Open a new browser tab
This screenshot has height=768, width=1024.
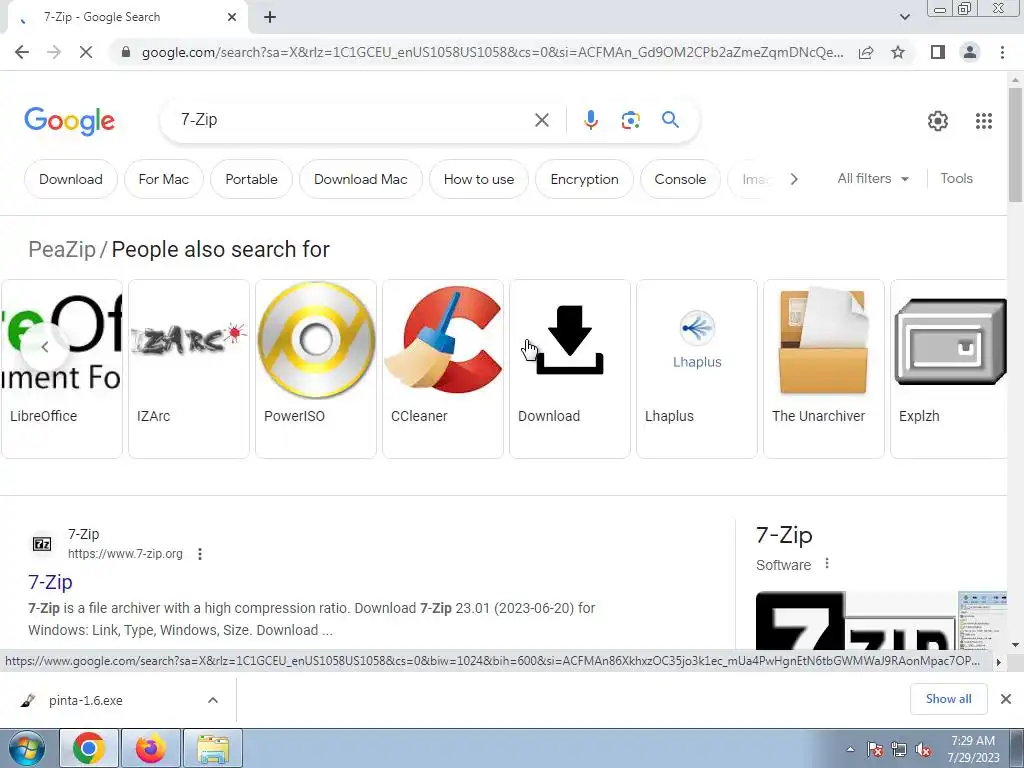coord(270,17)
